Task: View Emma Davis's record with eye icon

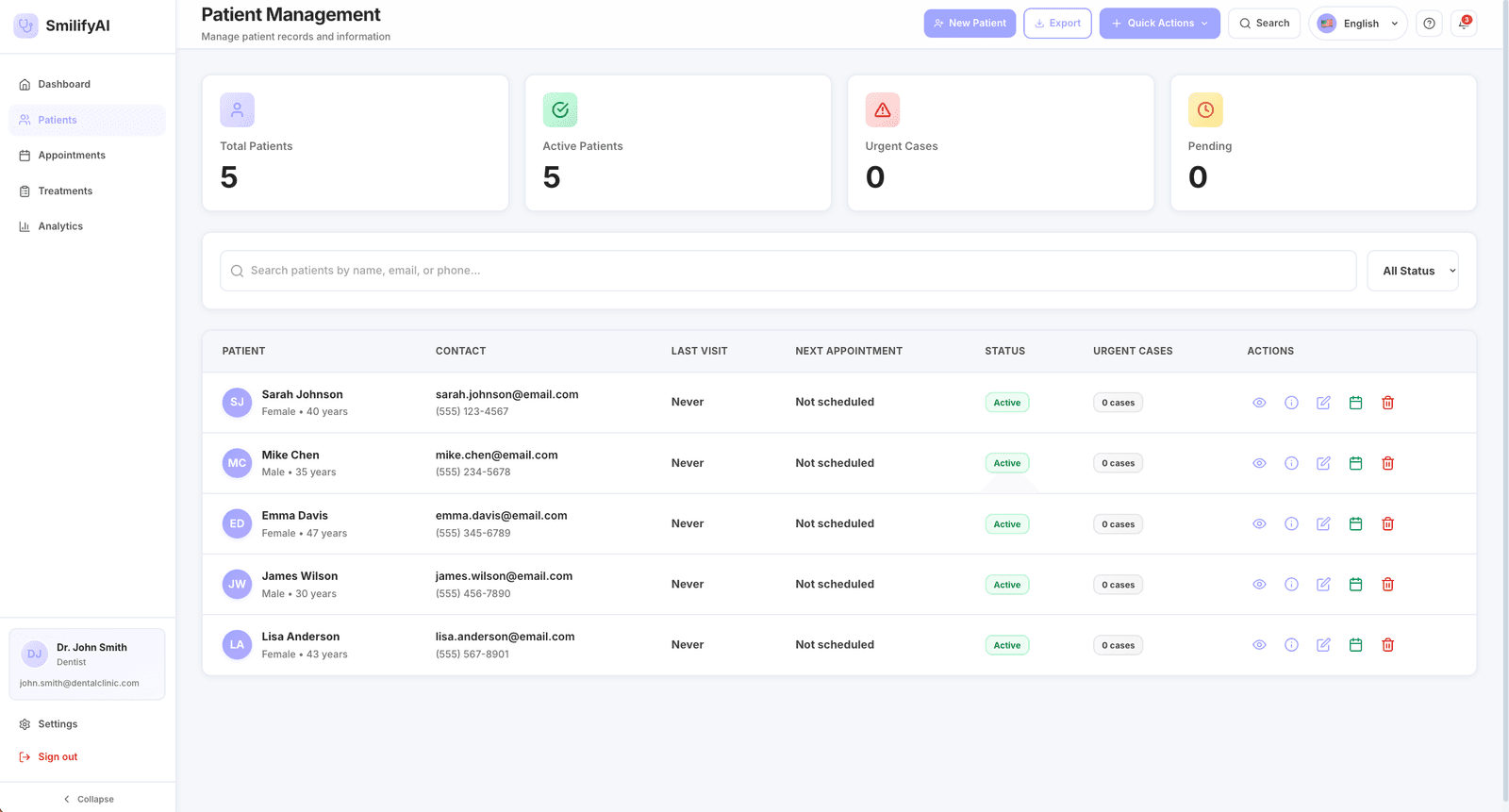Action: click(x=1259, y=523)
